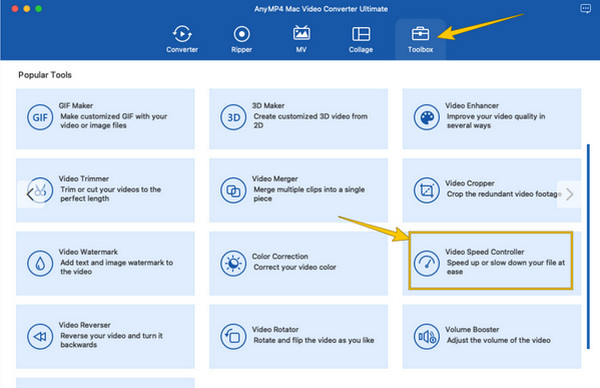Click the Video Rotator icon

[233, 336]
